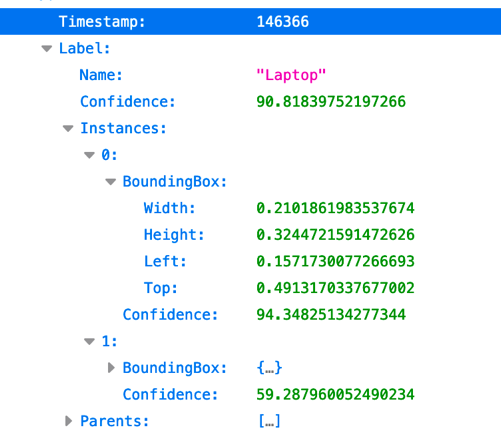Click the collapsed BoundingBox key under instance 1
The height and width of the screenshot is (437, 501).
(175, 368)
